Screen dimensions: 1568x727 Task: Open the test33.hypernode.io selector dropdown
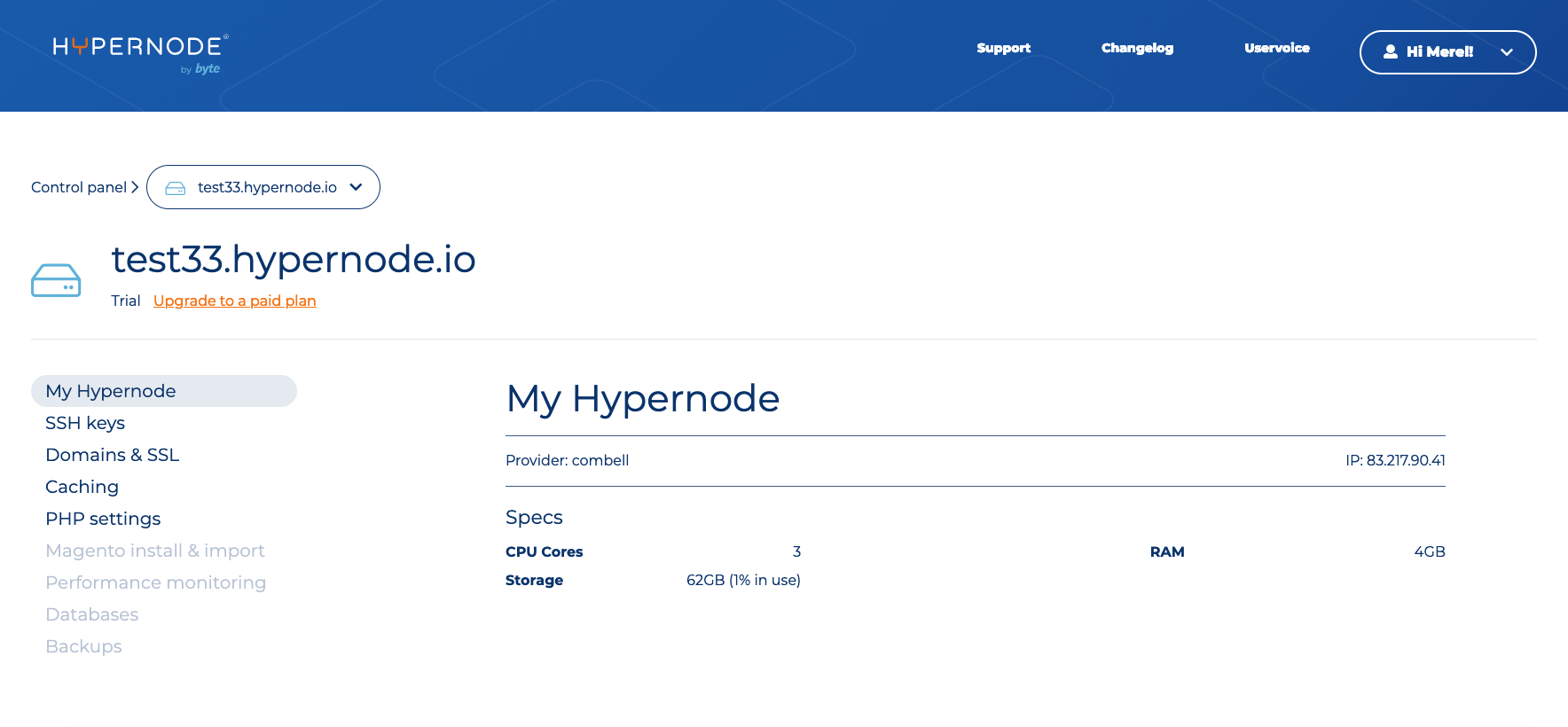[263, 187]
